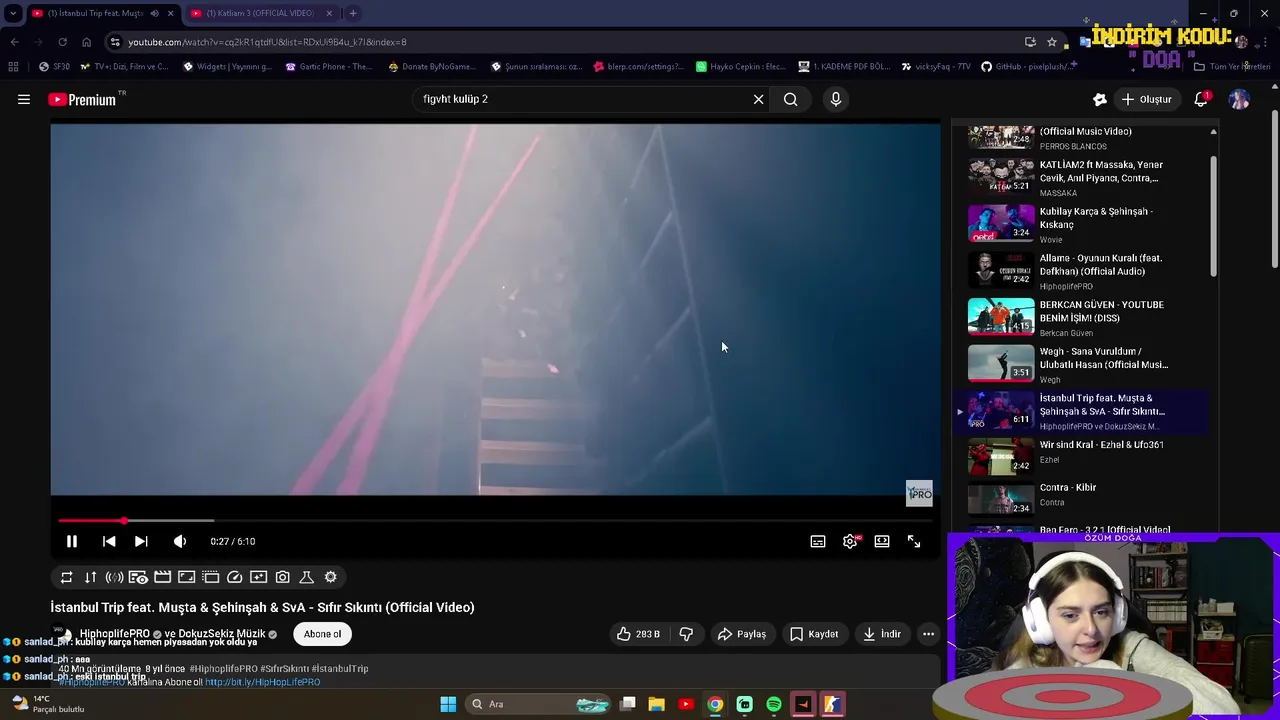Bookmark this page with the star

coord(1051,42)
